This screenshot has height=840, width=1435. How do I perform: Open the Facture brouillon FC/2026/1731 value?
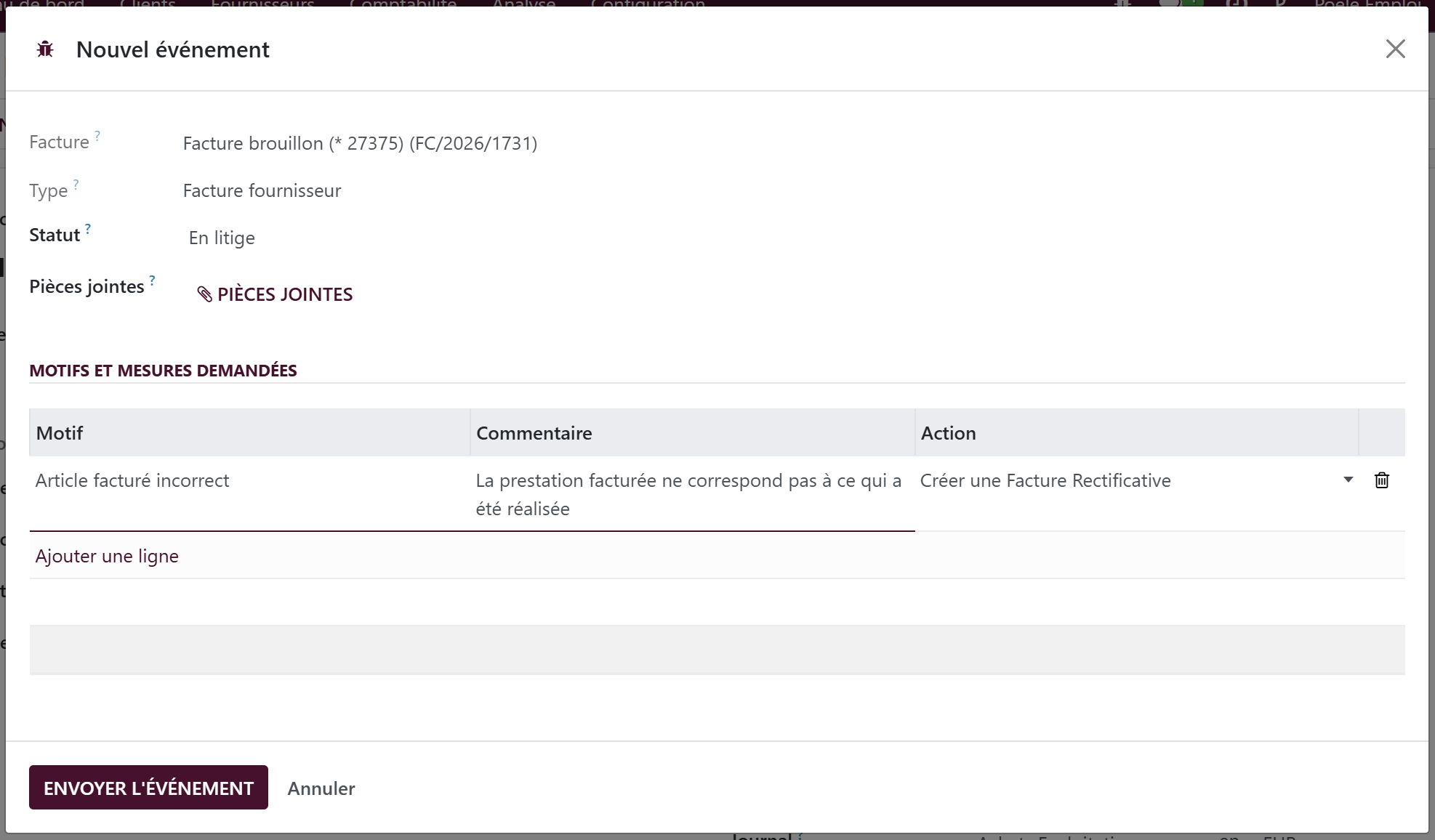point(360,143)
